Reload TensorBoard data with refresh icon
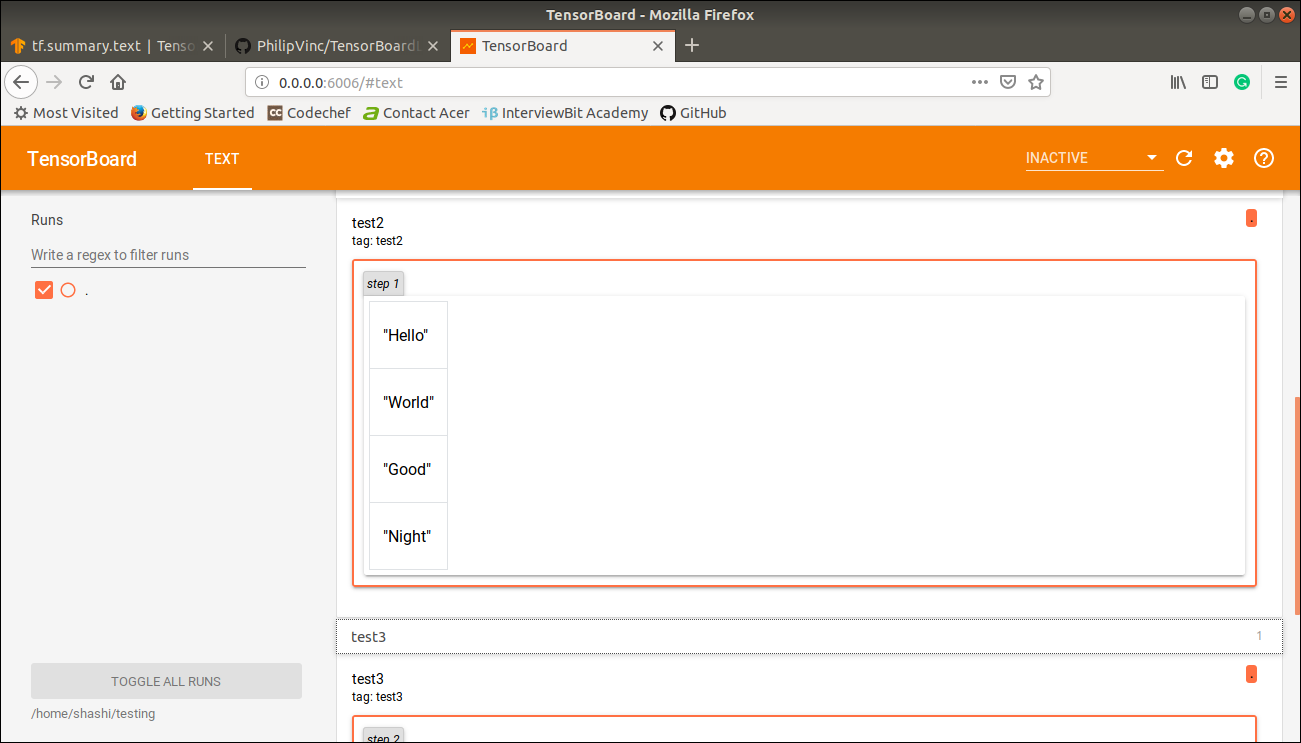This screenshot has width=1301, height=743. pyautogui.click(x=1184, y=158)
